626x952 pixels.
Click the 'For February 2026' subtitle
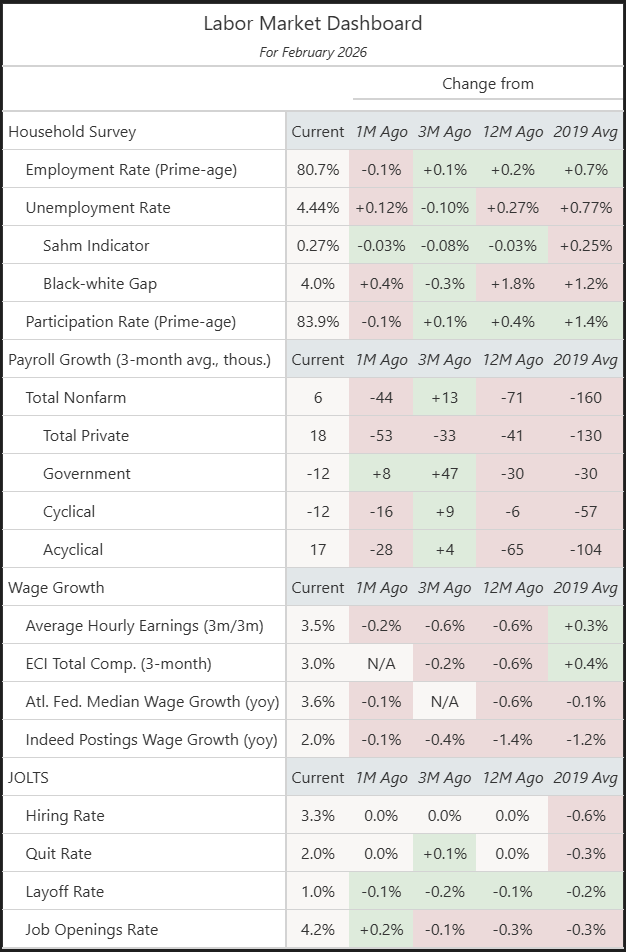click(x=312, y=52)
